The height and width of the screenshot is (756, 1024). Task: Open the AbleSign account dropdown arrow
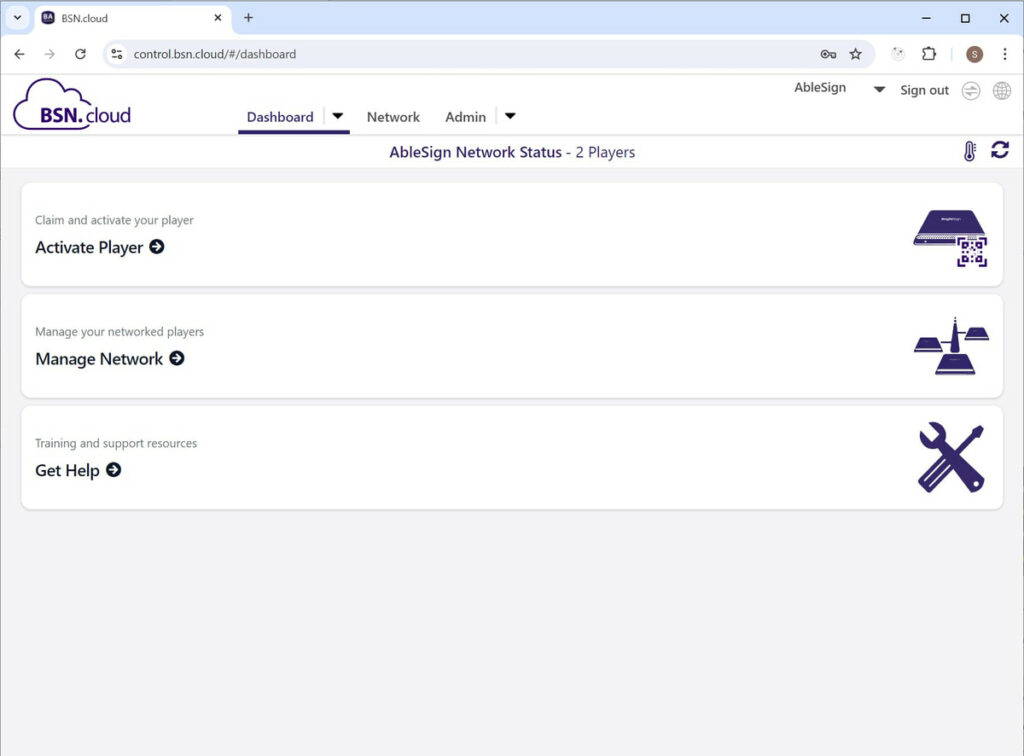(878, 89)
